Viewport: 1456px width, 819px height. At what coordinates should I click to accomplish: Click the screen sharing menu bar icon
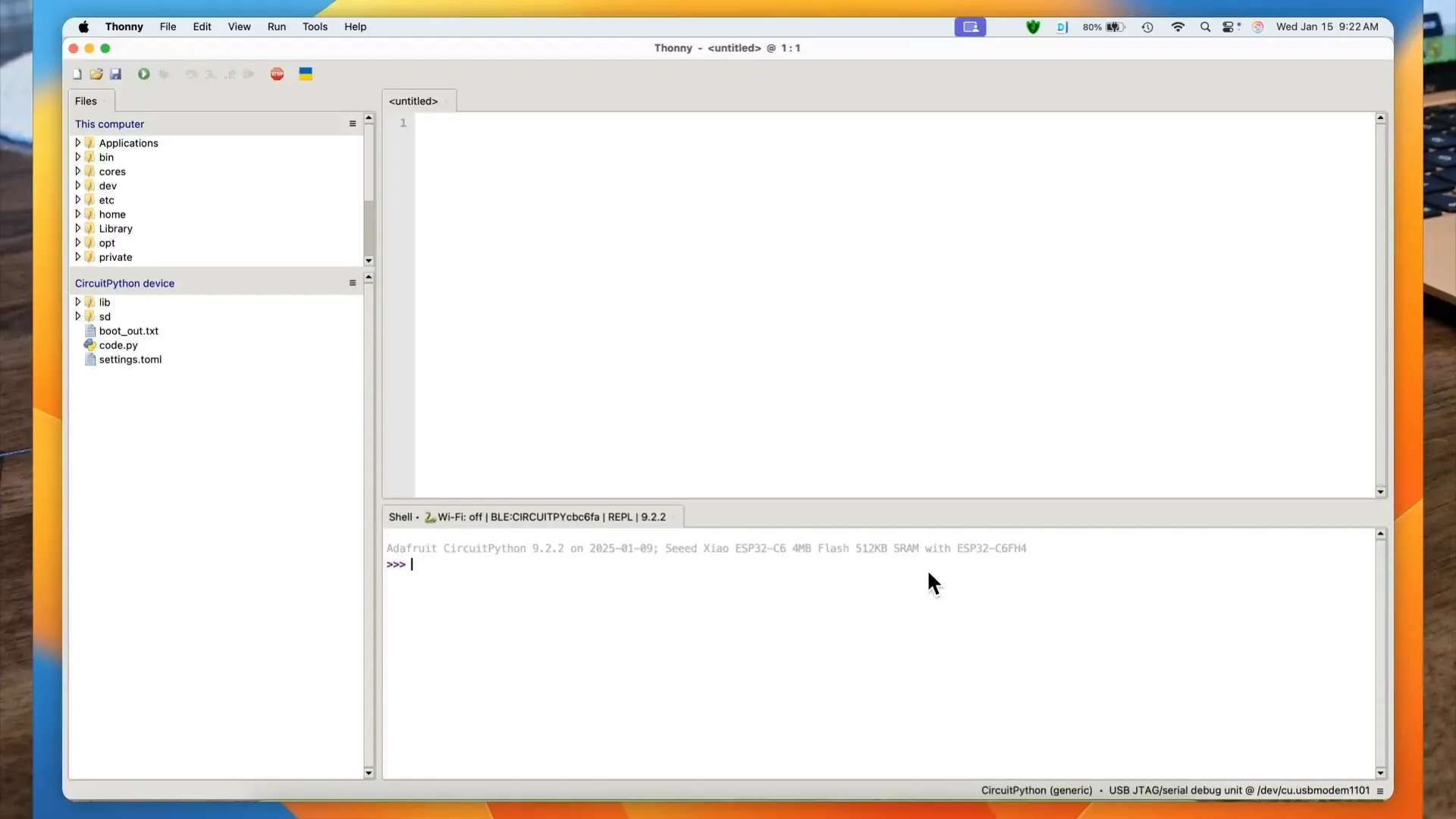pos(970,27)
